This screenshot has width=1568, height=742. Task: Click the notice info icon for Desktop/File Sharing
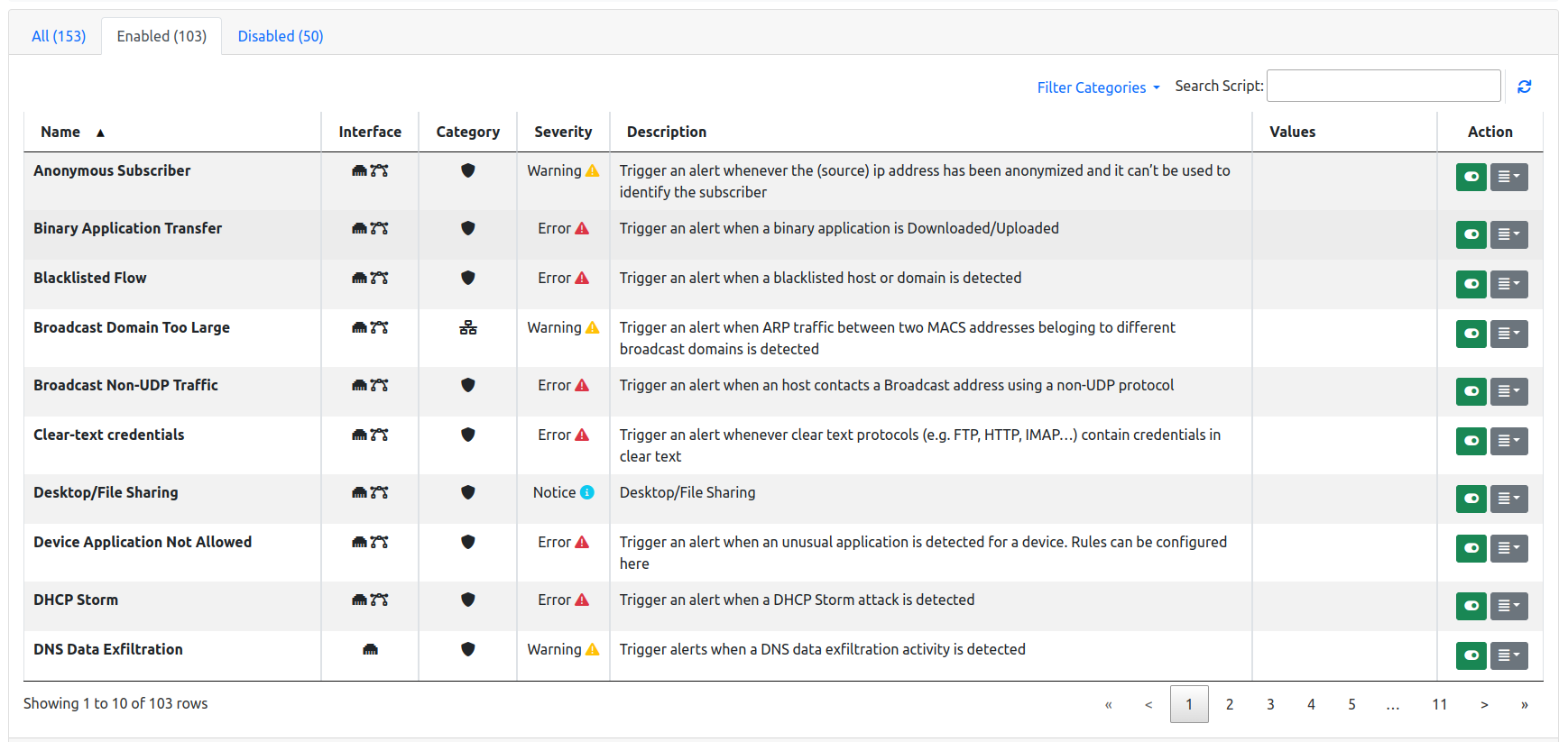point(587,492)
